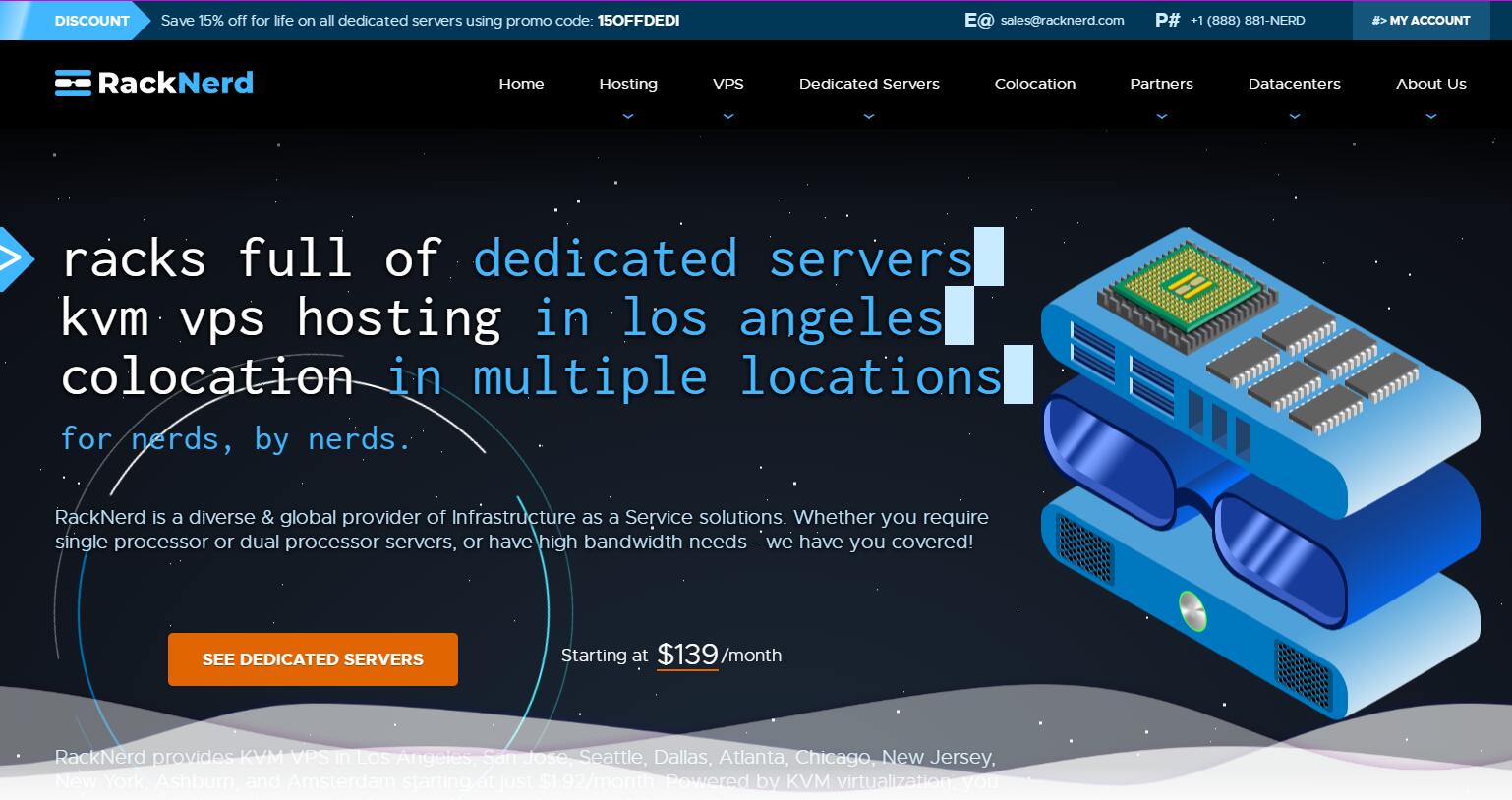Screen dimensions: 1512x800
Task: Click the $139 price text
Action: pyautogui.click(x=687, y=655)
